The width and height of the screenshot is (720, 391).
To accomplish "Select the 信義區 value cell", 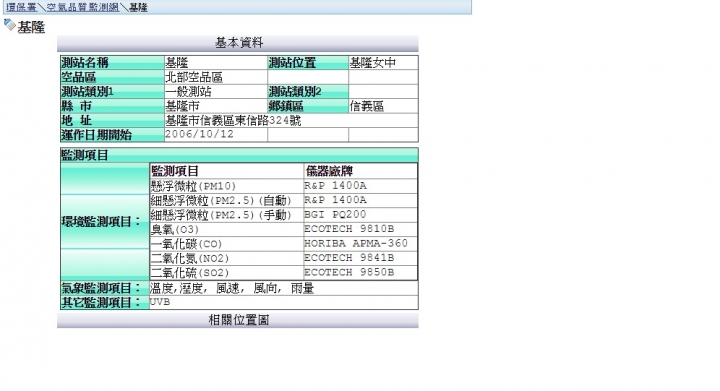I will click(383, 106).
